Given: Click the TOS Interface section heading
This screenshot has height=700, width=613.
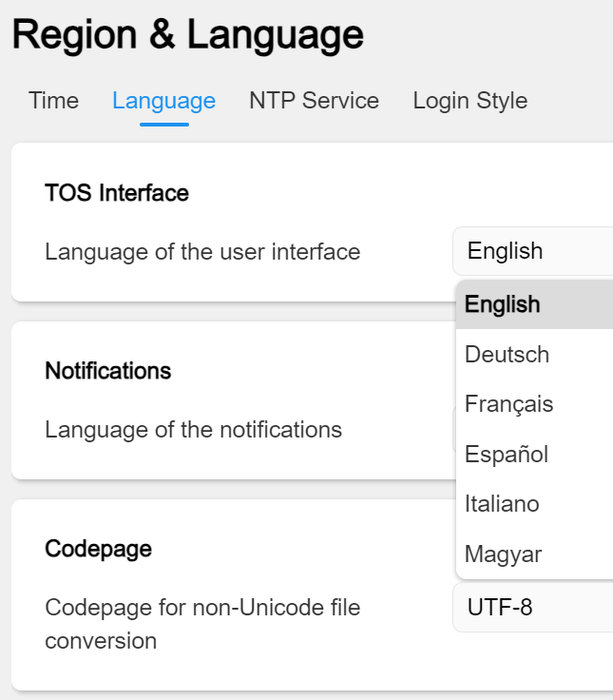Looking at the screenshot, I should pyautogui.click(x=117, y=193).
